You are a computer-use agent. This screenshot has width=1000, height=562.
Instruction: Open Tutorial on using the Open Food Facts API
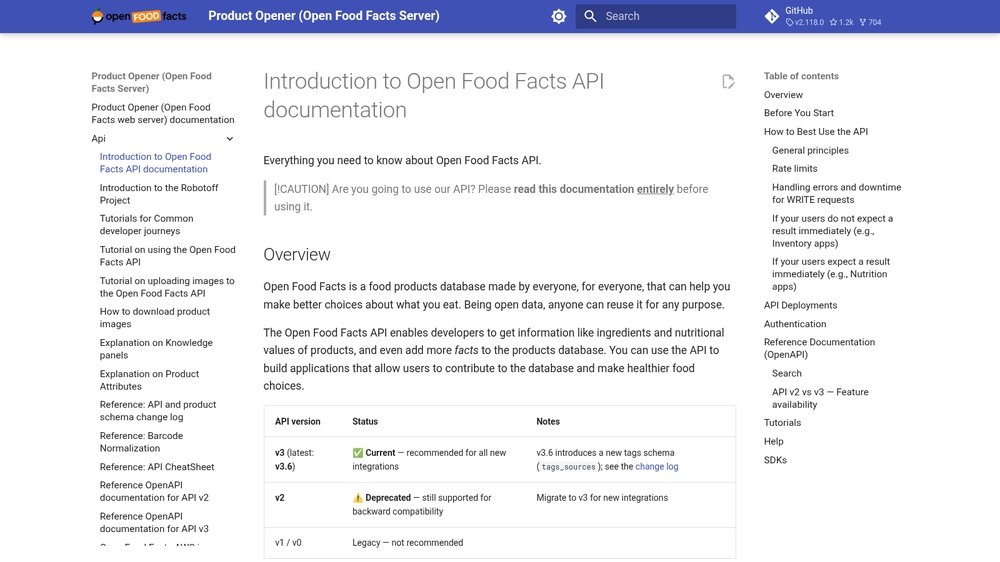(167, 256)
